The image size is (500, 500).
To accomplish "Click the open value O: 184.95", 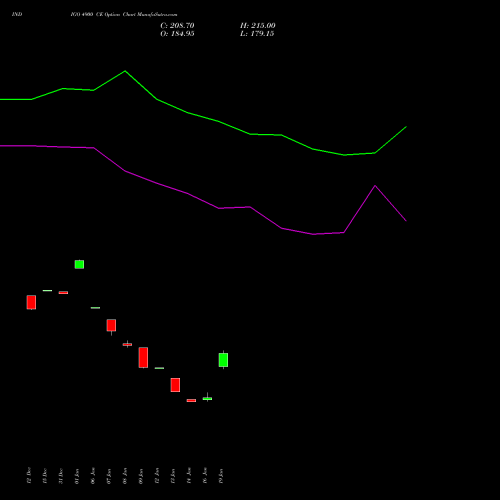I will pyautogui.click(x=177, y=34).
